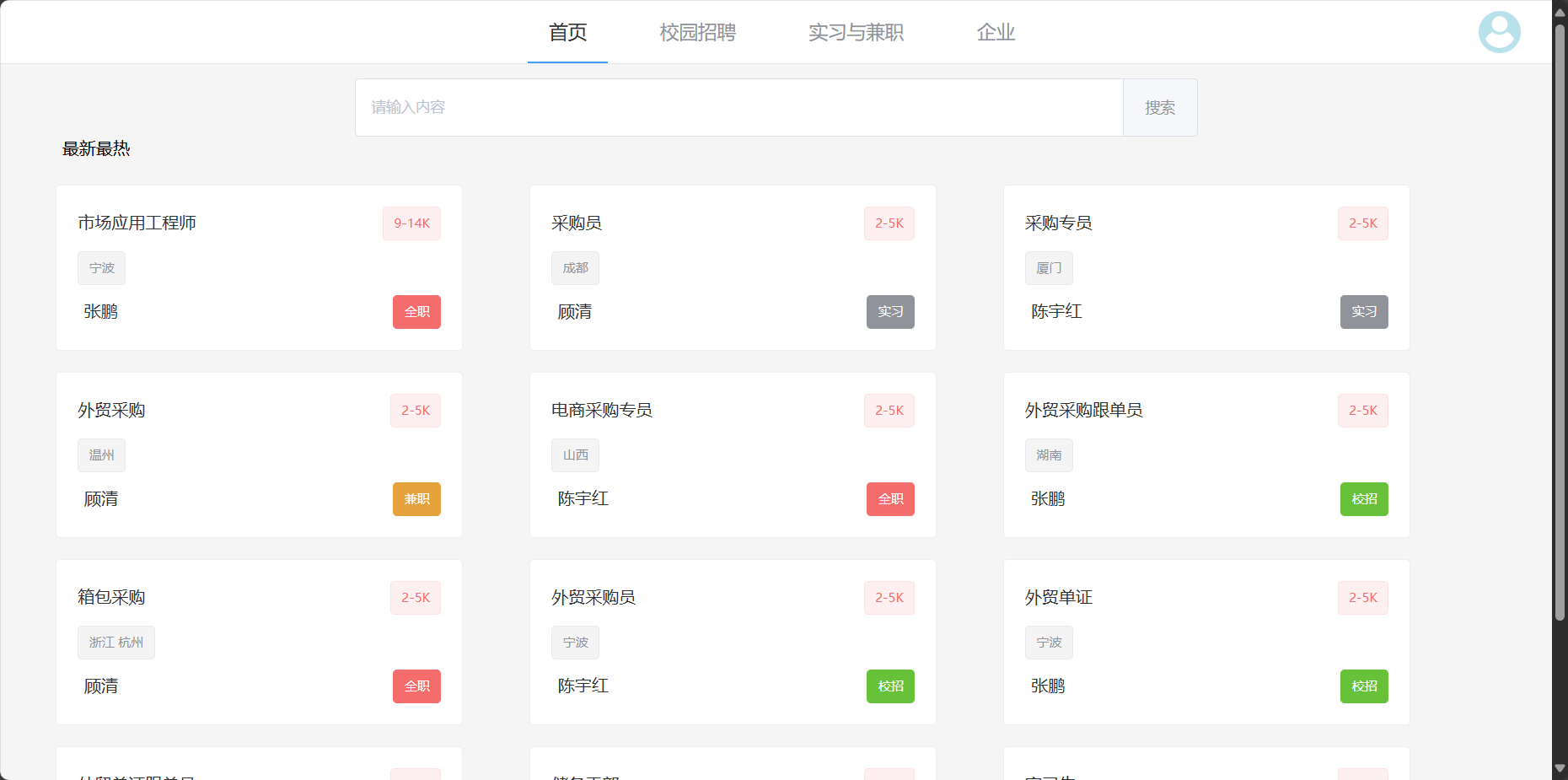
Task: Open the 电商采购专员 job listing
Action: pyautogui.click(x=602, y=410)
